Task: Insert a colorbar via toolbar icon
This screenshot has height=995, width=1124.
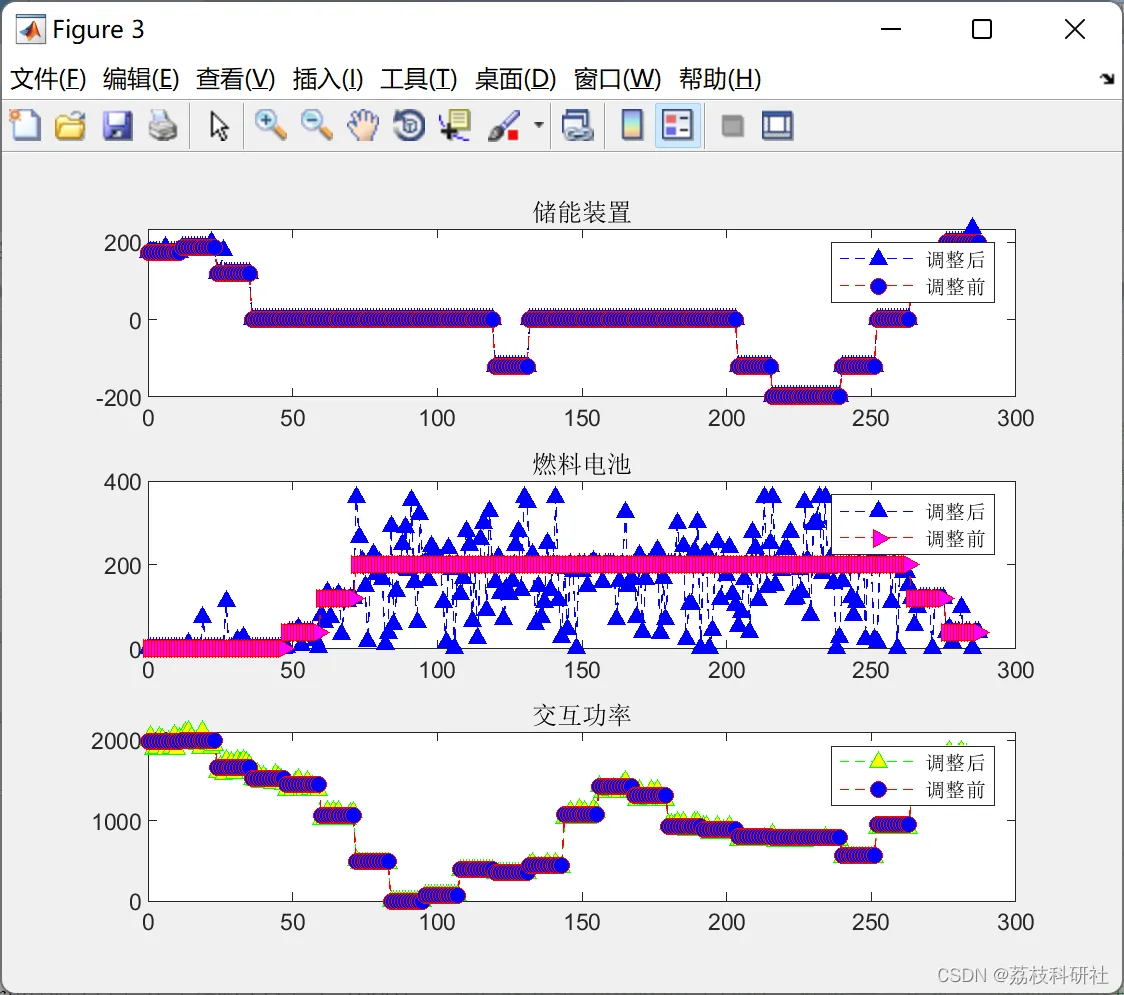Action: click(632, 126)
